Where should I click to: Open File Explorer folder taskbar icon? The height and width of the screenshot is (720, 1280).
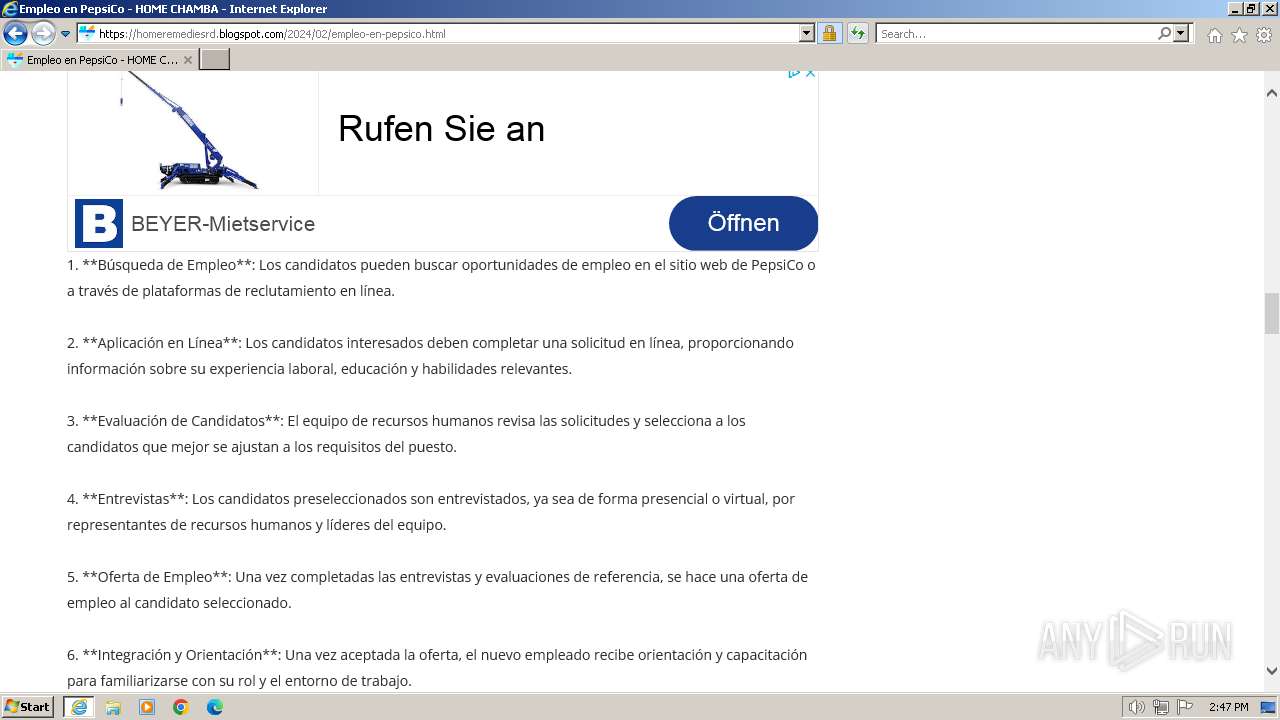(x=113, y=707)
